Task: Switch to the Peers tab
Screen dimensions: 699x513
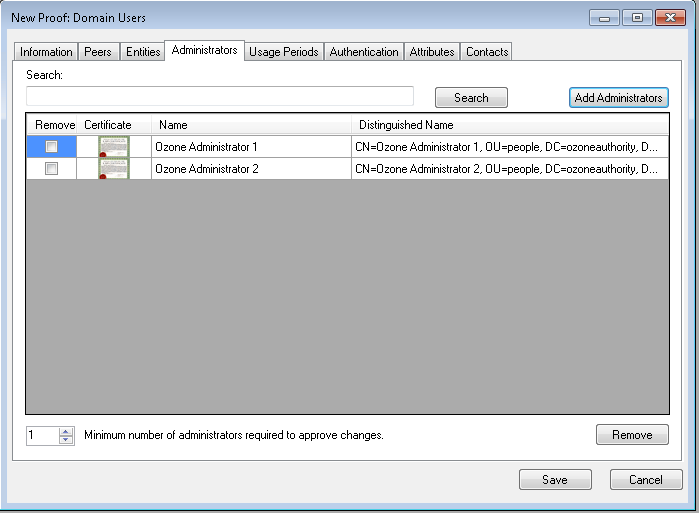Action: coord(98,52)
